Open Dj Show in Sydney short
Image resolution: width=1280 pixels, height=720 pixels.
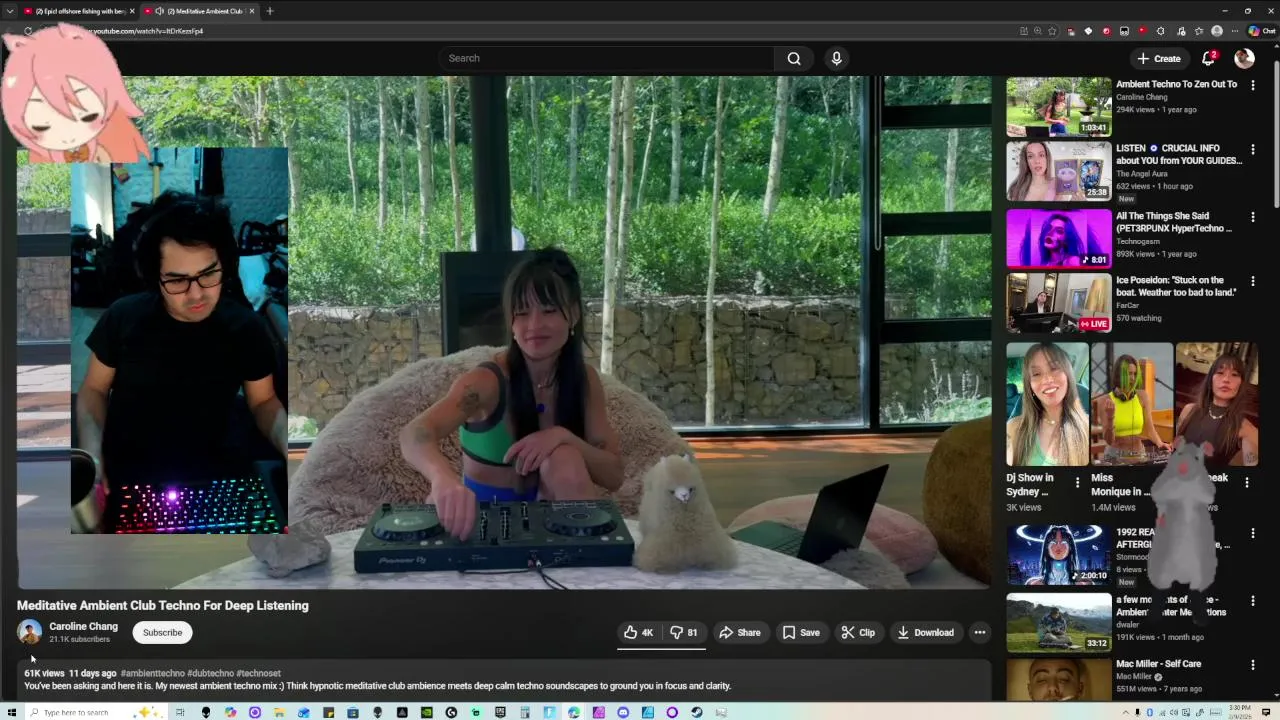click(x=1047, y=404)
